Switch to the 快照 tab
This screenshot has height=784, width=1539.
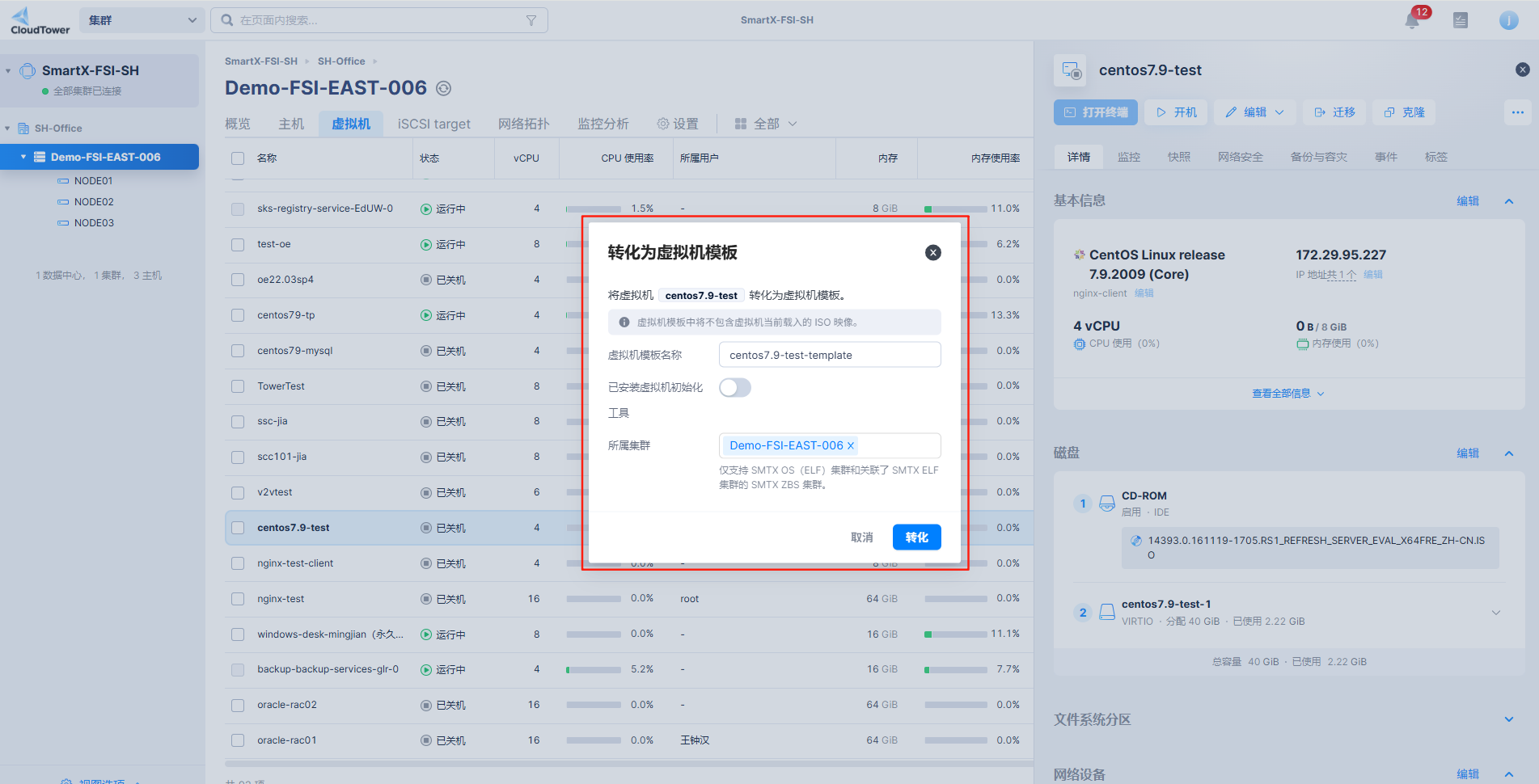coord(1178,157)
